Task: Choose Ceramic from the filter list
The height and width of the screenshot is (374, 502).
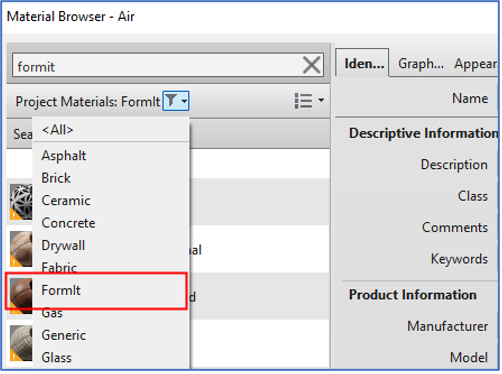Action: [x=111, y=201]
